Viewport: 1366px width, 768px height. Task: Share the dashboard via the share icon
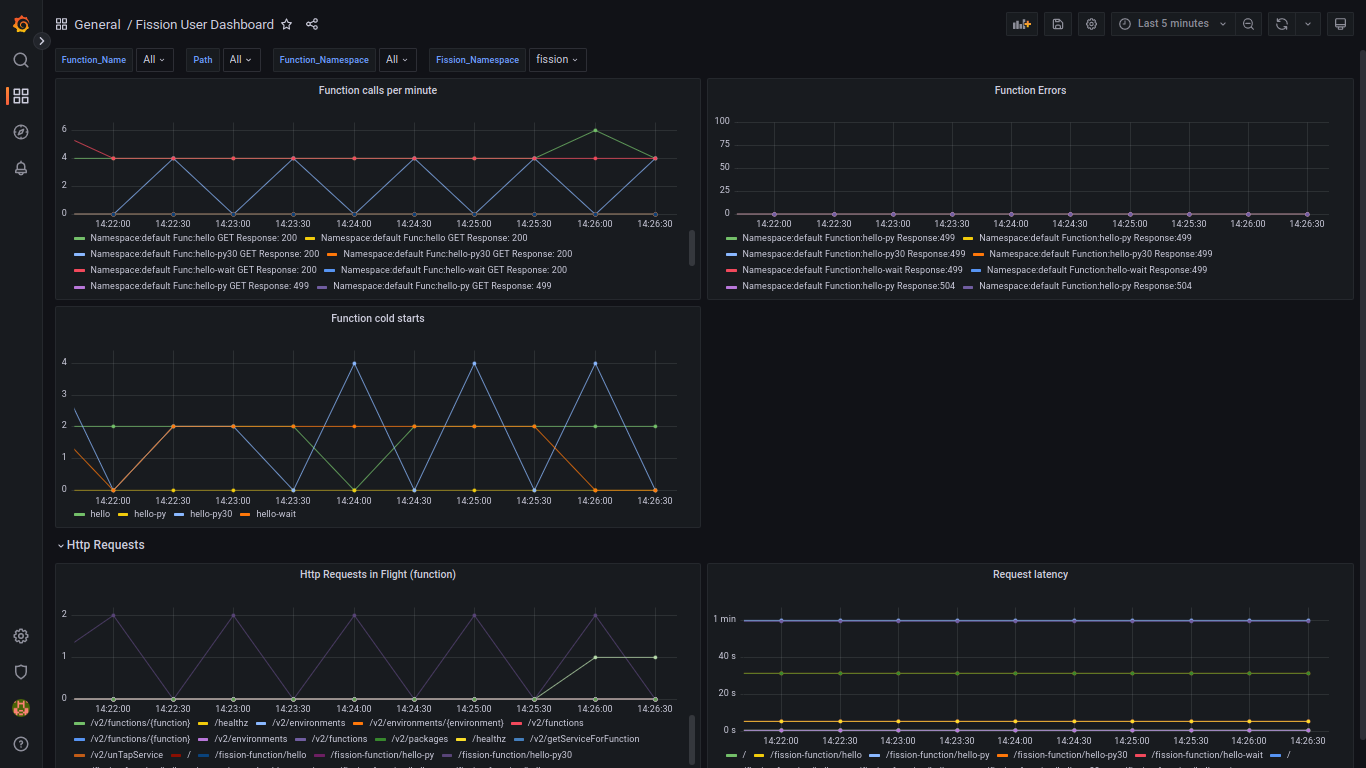[x=311, y=23]
